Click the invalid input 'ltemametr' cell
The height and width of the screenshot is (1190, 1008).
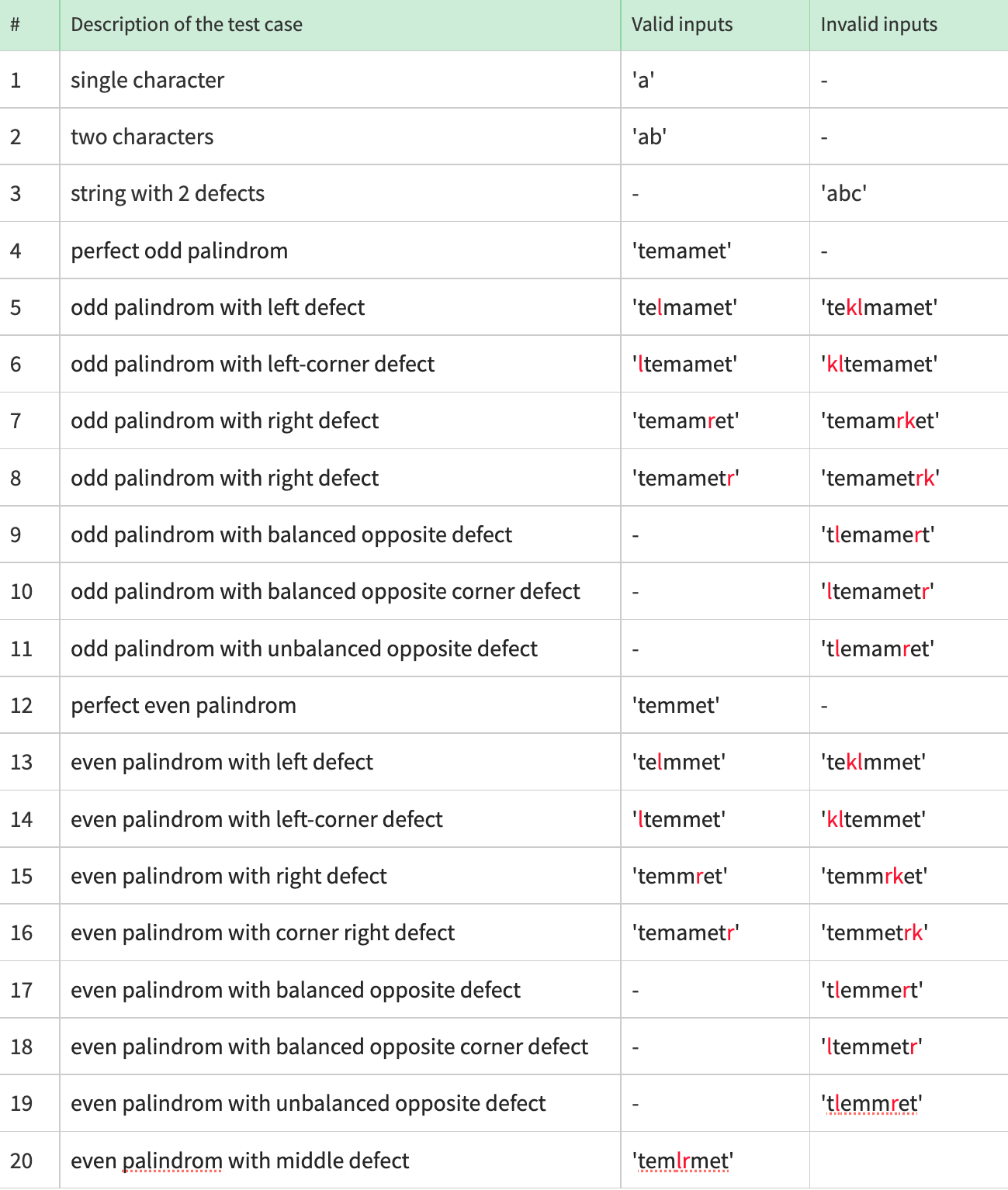(x=909, y=591)
